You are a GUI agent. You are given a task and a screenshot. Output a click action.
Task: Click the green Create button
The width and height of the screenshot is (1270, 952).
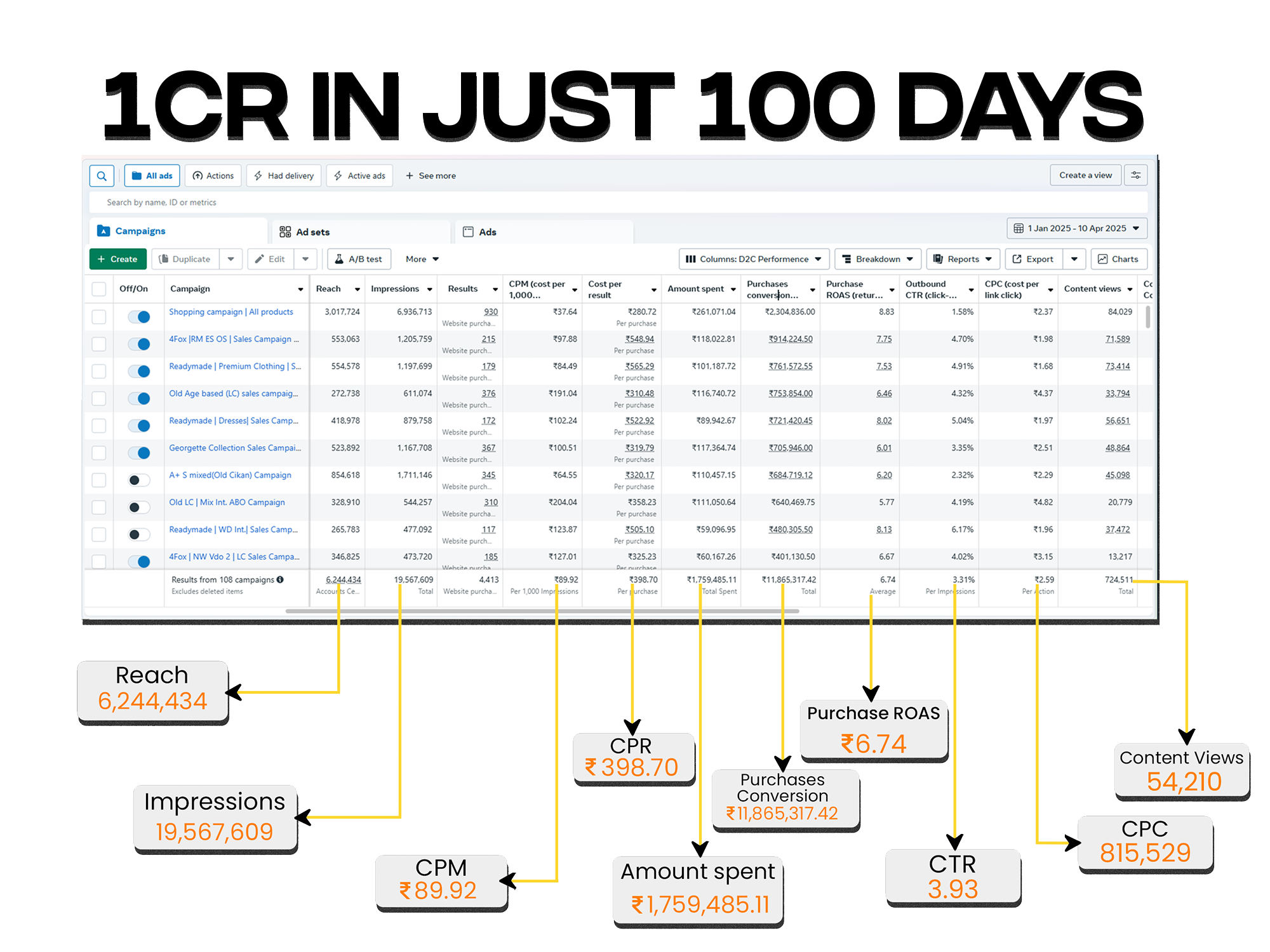coord(117,259)
